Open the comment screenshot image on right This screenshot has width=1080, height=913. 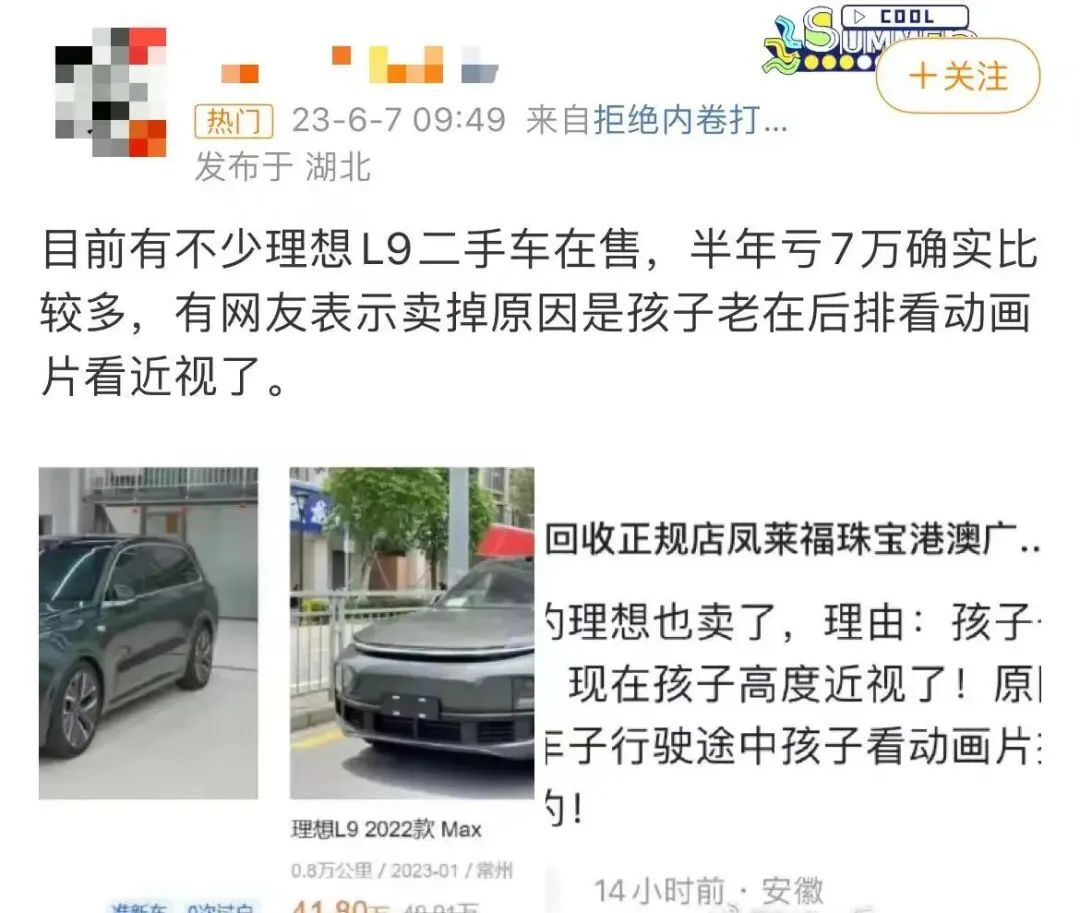792,689
